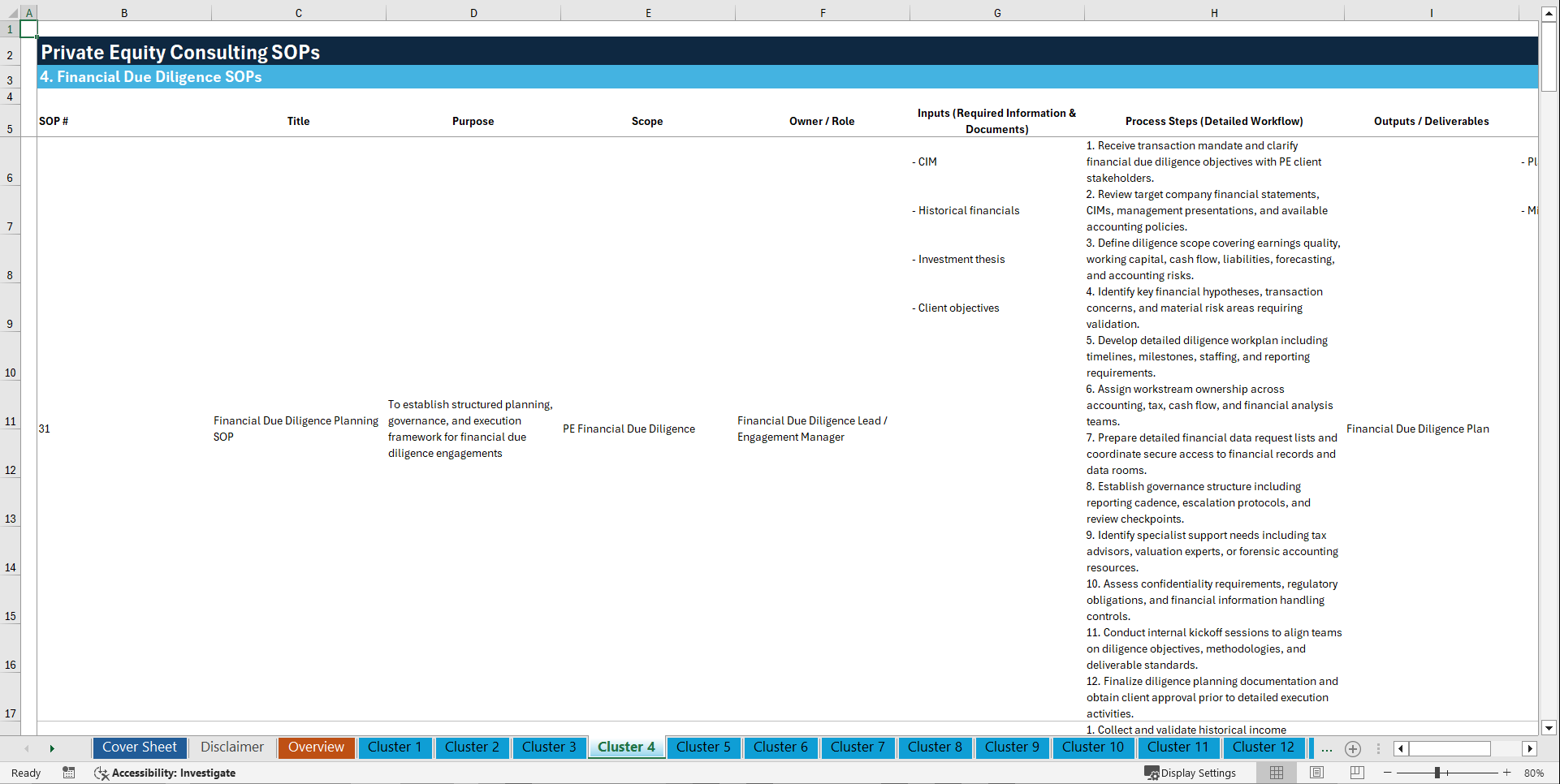Open the Cover Sheet tab

(140, 747)
